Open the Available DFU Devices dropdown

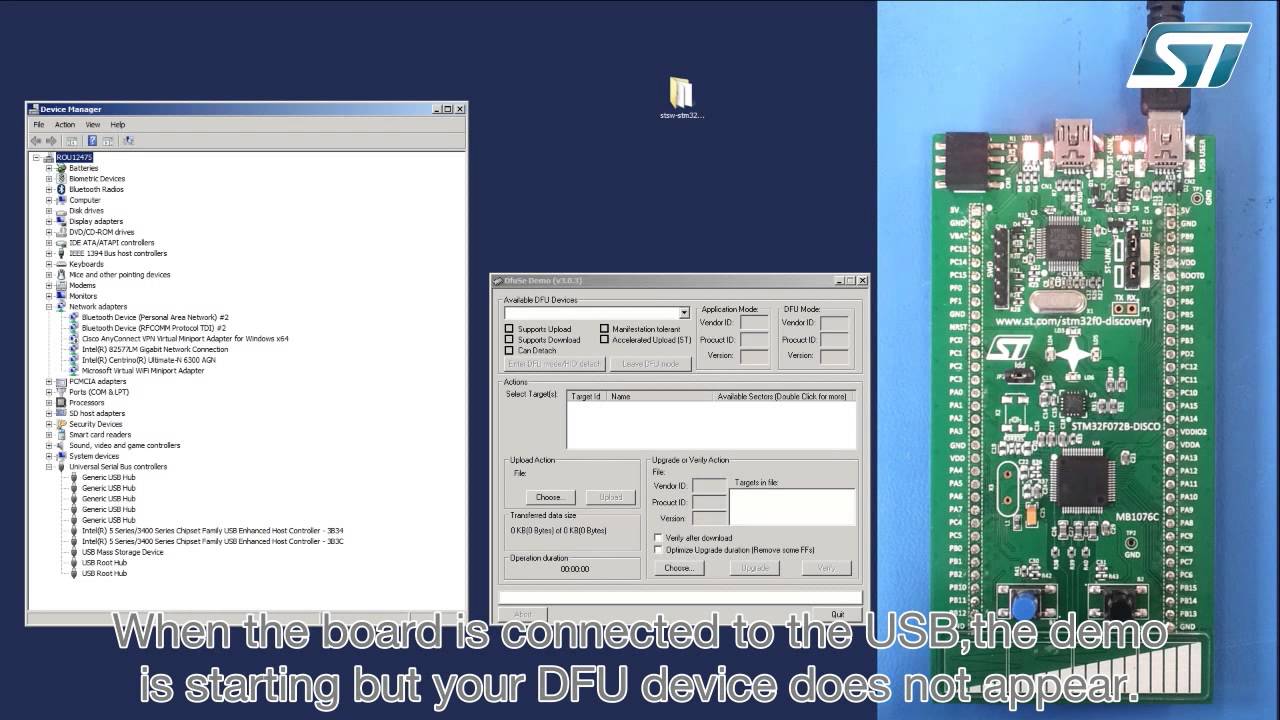coord(684,313)
